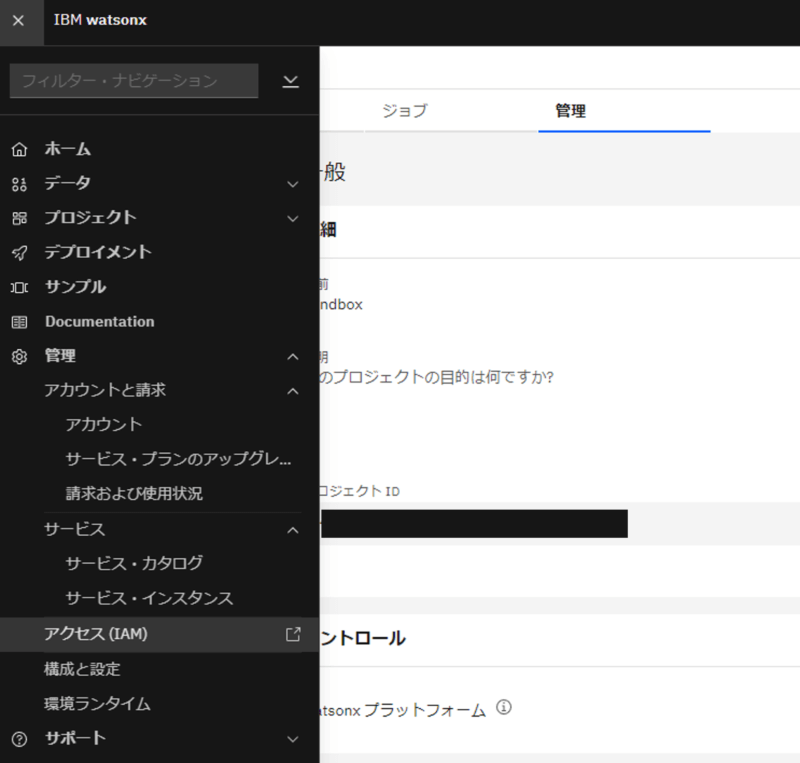Select サービス・プランのアップグレ... entry
The height and width of the screenshot is (763, 800).
179,459
